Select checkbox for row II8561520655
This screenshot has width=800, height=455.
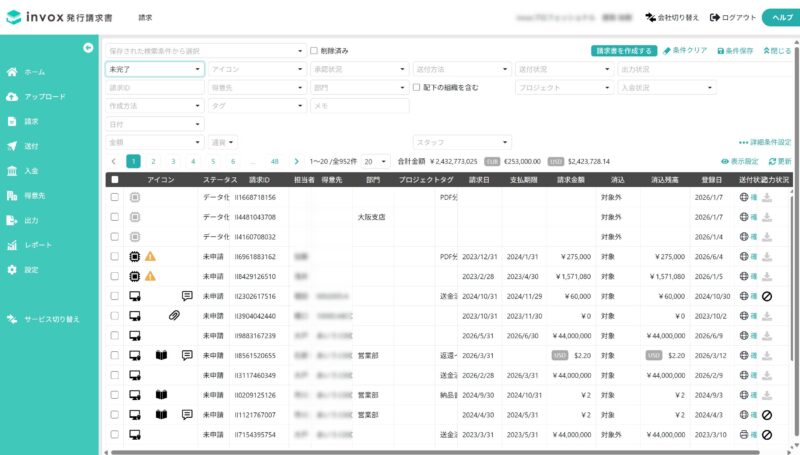tap(115, 355)
